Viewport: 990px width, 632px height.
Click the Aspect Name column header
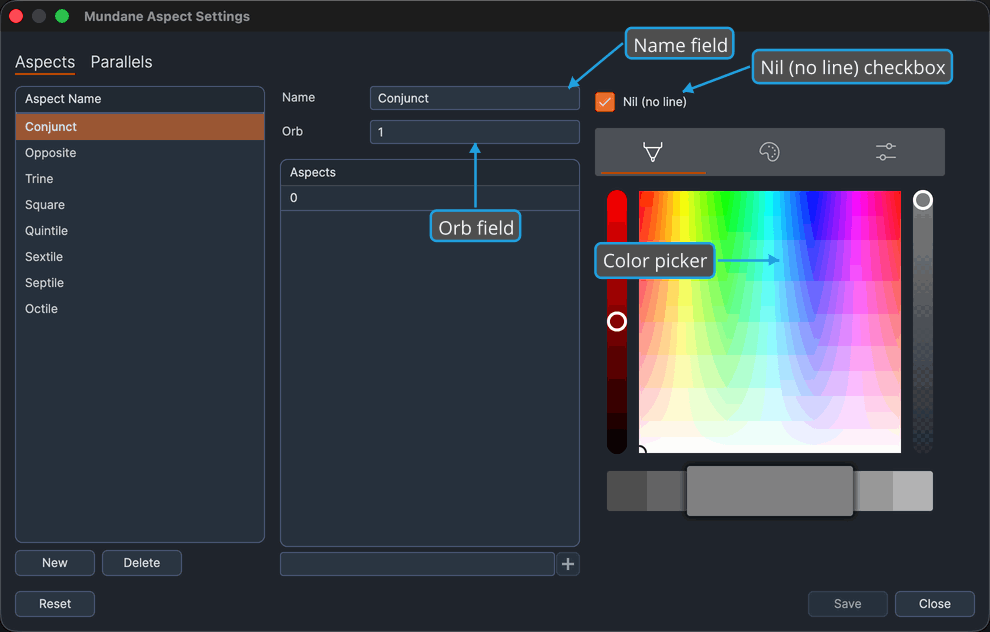(x=140, y=99)
